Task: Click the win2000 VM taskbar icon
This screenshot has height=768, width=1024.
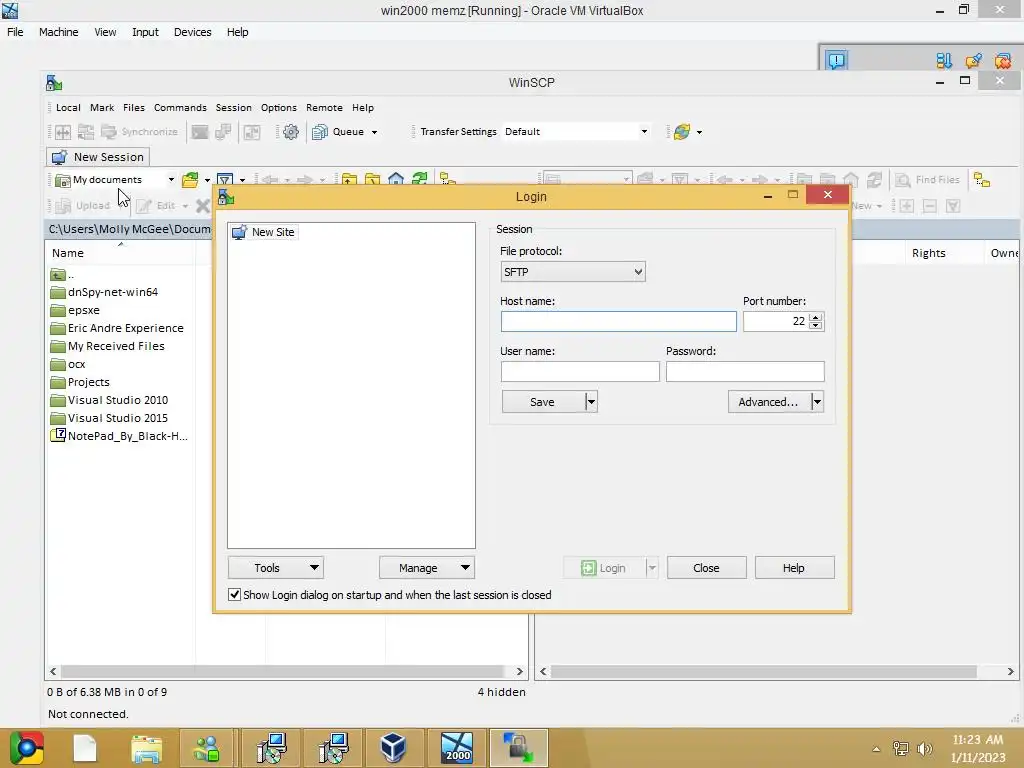Action: [x=456, y=748]
